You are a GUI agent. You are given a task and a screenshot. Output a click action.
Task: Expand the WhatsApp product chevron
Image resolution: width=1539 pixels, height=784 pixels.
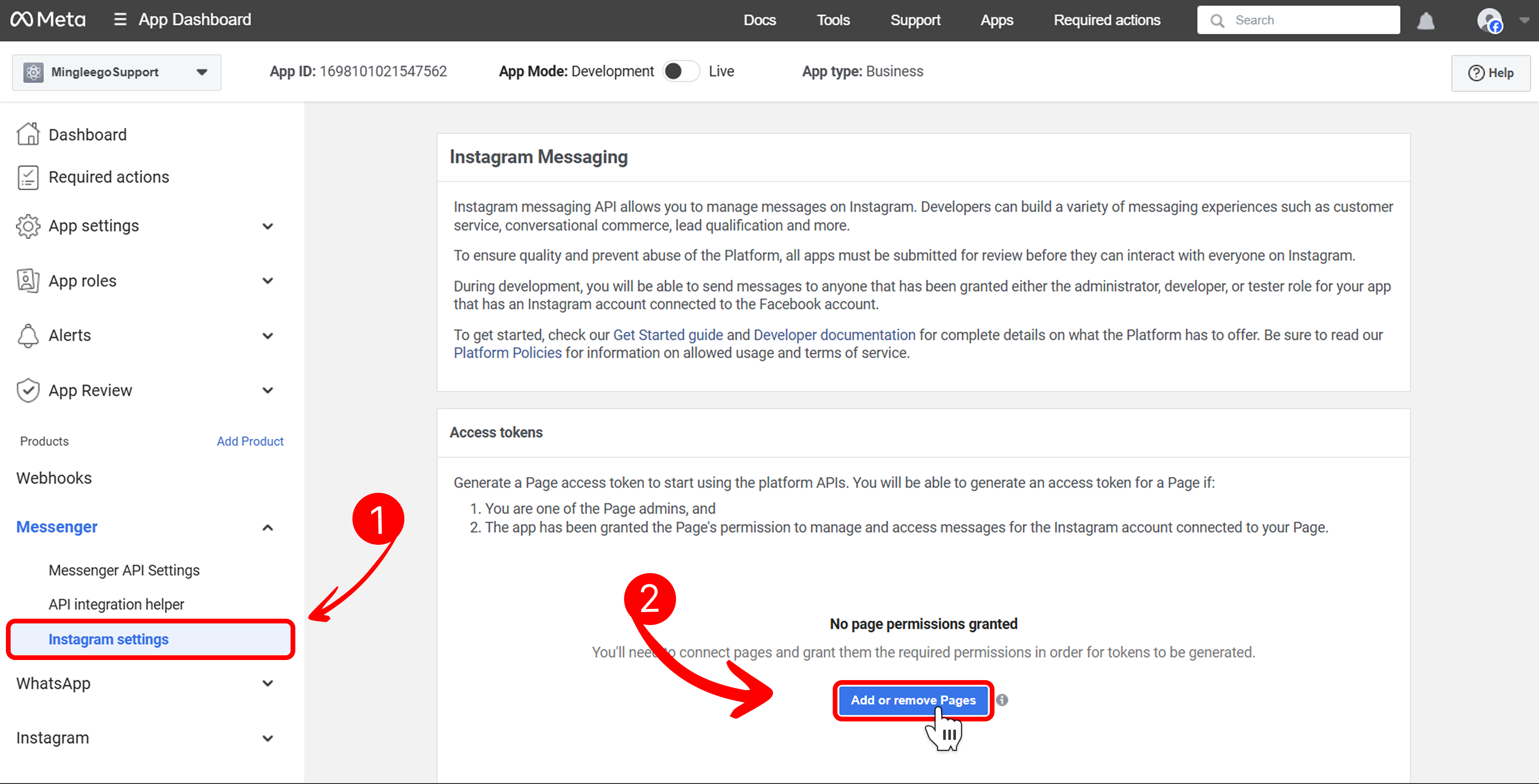click(268, 683)
